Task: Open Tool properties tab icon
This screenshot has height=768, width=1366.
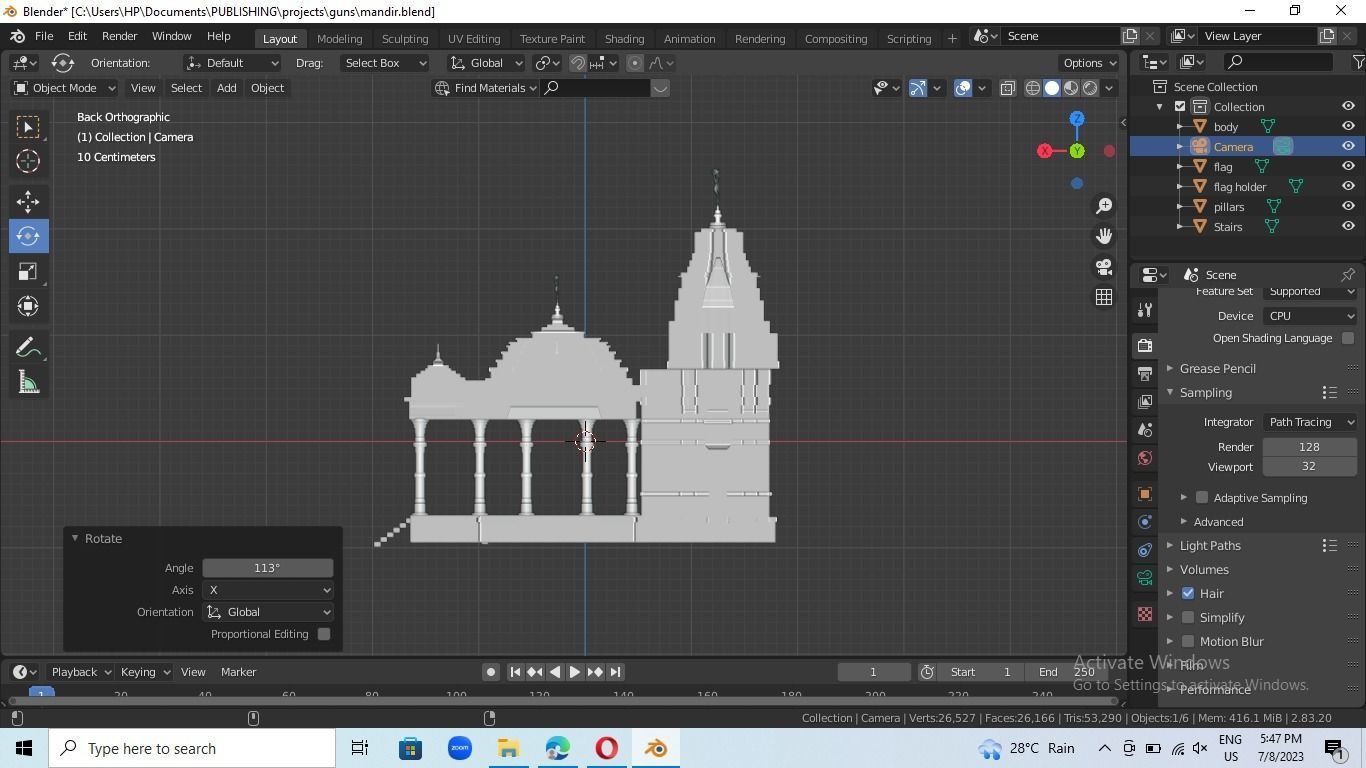Action: coord(1145,310)
